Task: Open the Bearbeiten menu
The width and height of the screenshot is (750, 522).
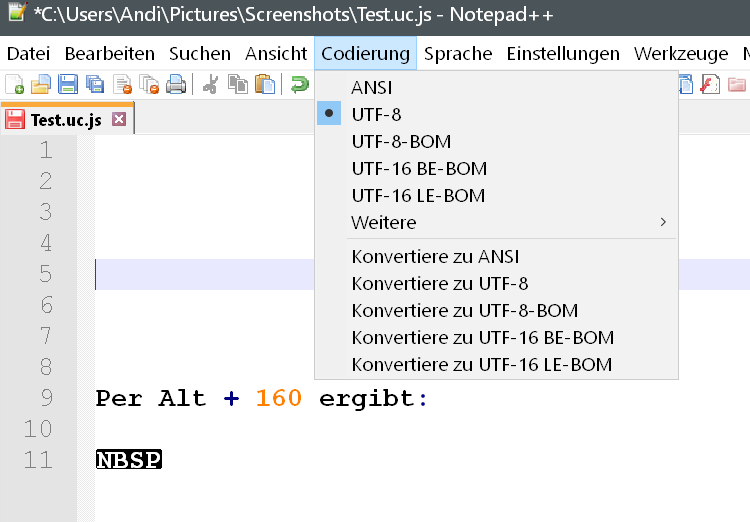Action: pyautogui.click(x=110, y=54)
